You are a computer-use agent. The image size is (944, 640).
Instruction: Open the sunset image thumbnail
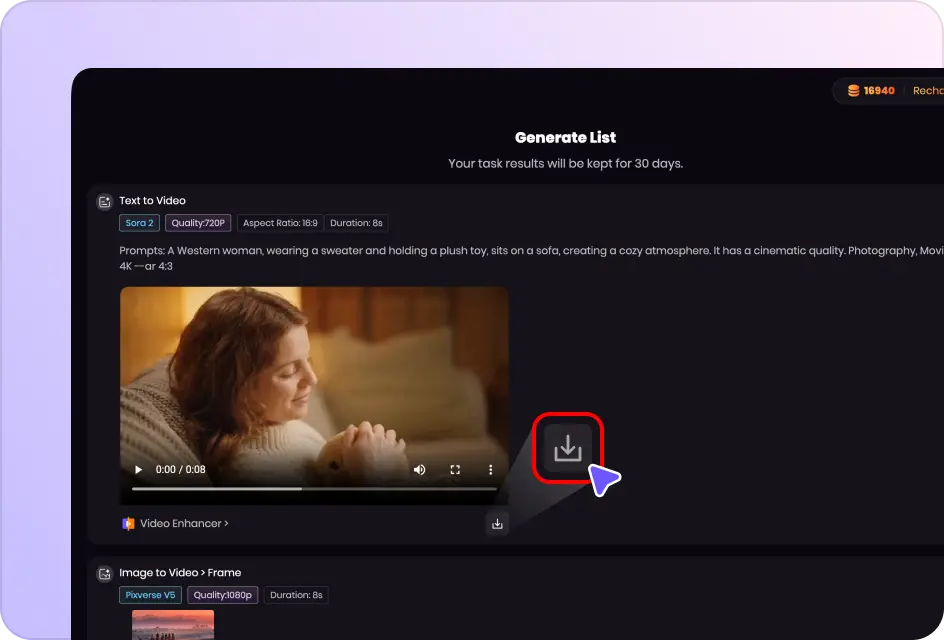pyautogui.click(x=173, y=625)
